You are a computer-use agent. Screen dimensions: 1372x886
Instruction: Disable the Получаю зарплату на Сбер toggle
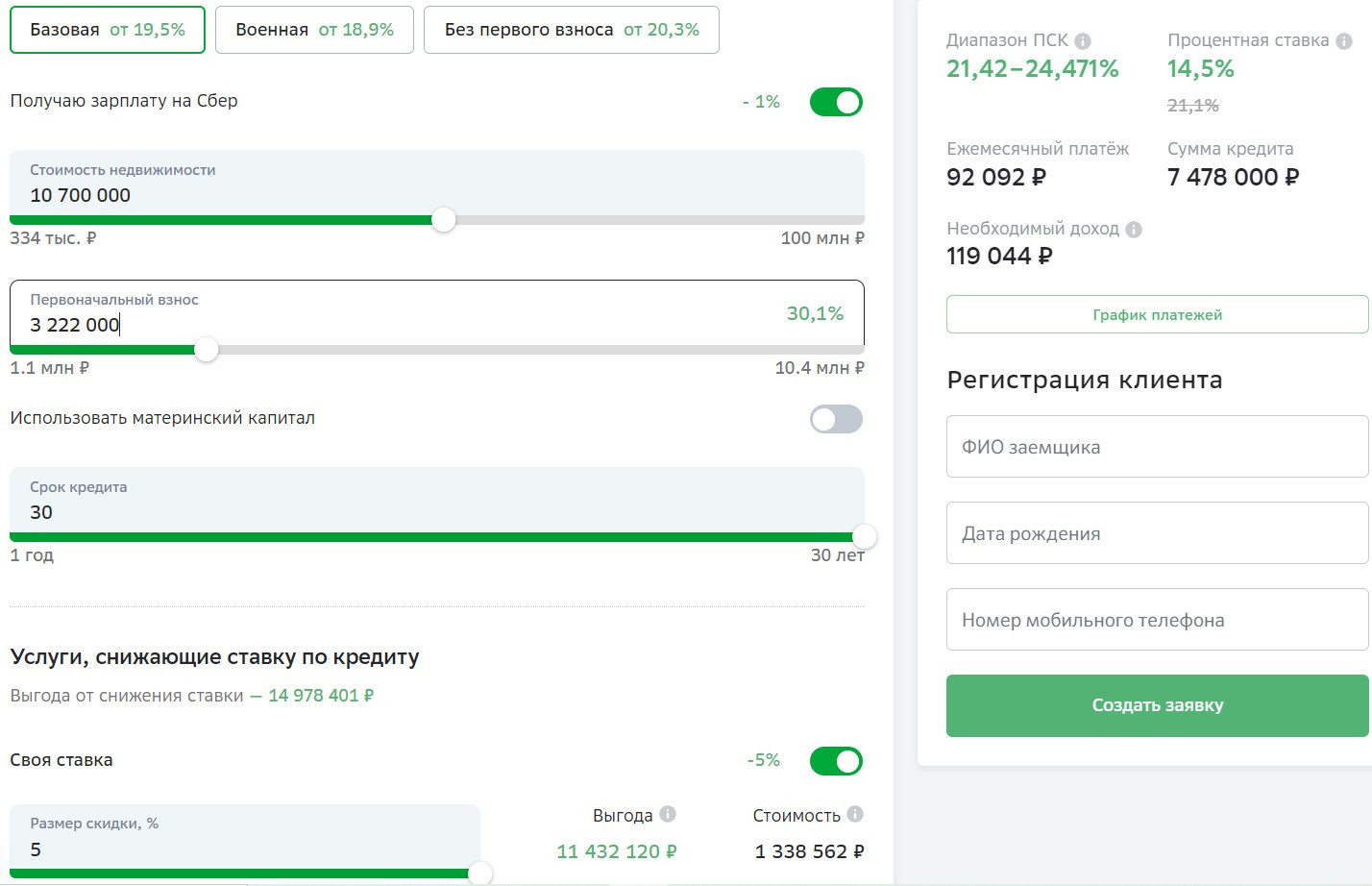point(836,102)
